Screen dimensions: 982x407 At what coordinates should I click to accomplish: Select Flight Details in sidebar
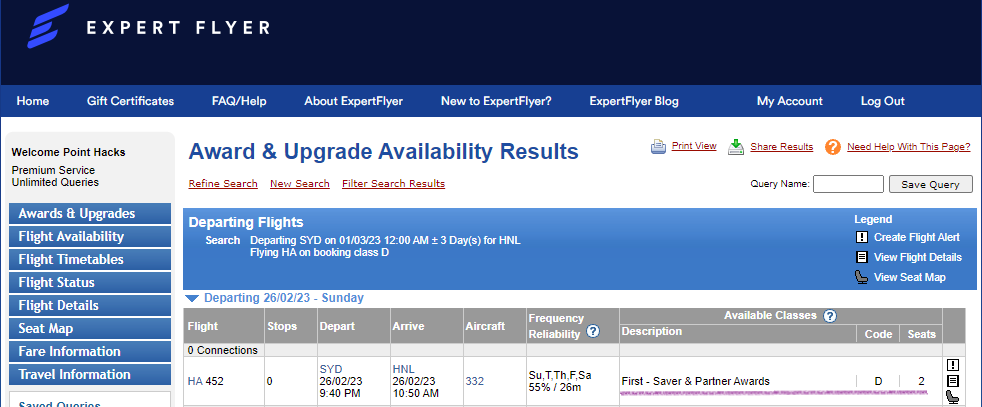click(90, 306)
